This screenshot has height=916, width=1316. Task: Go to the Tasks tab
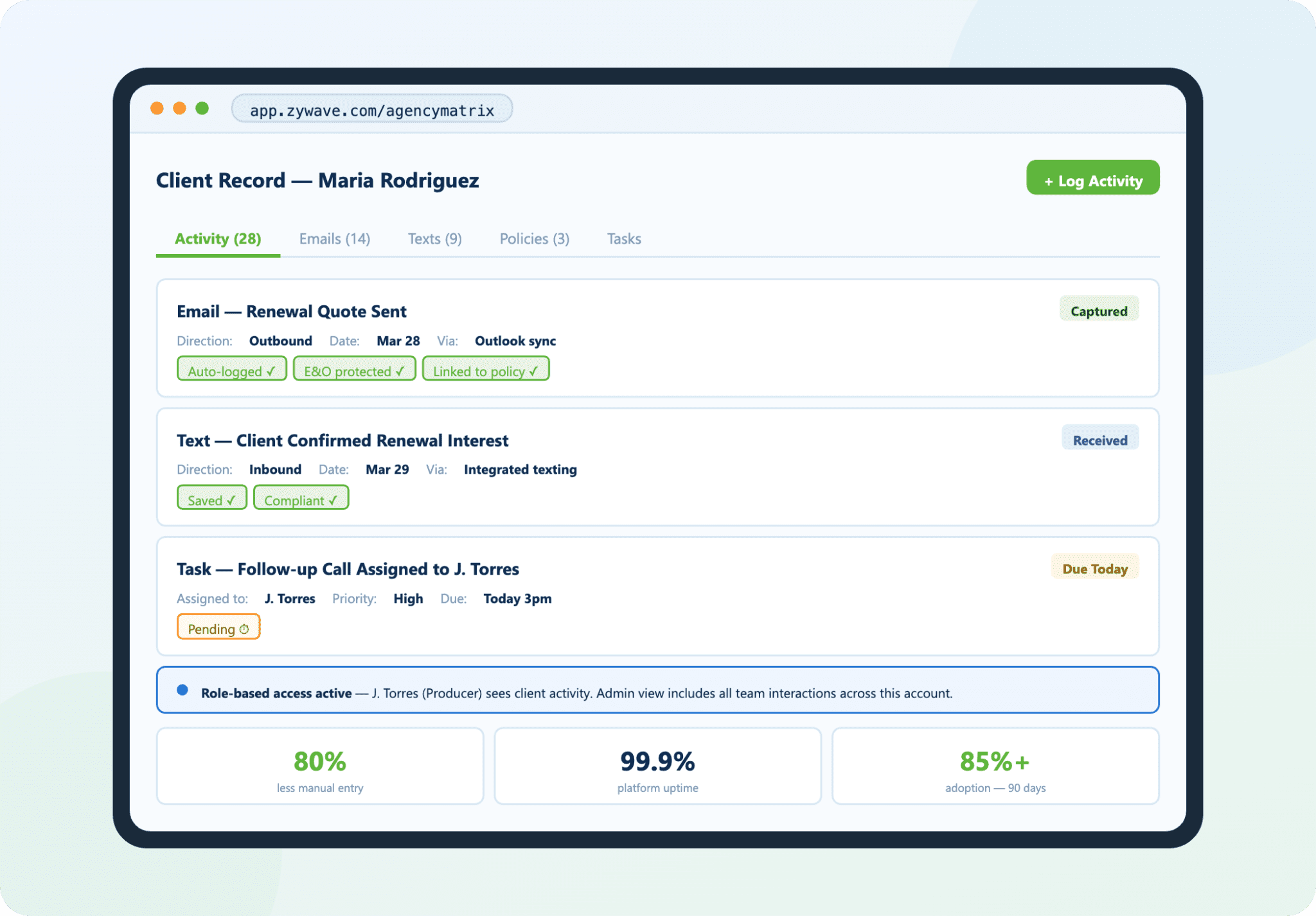pos(623,239)
